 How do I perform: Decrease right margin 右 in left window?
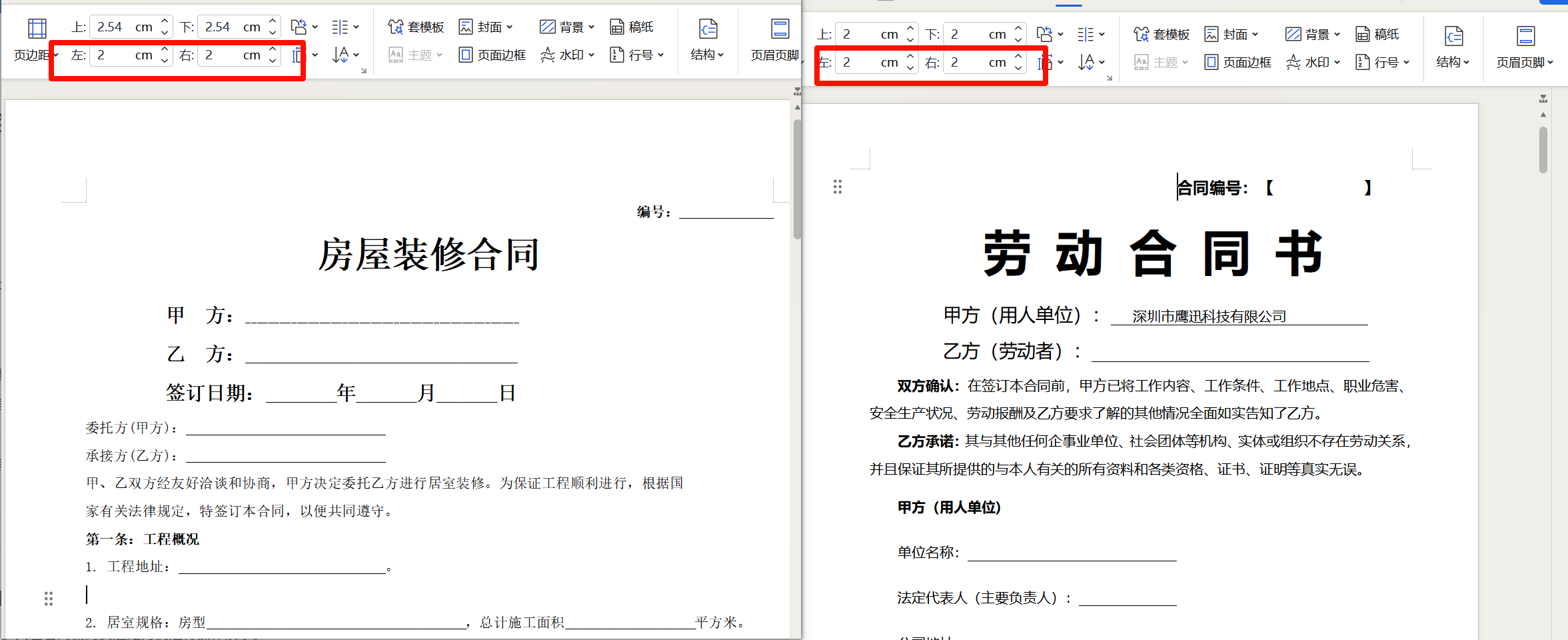273,60
